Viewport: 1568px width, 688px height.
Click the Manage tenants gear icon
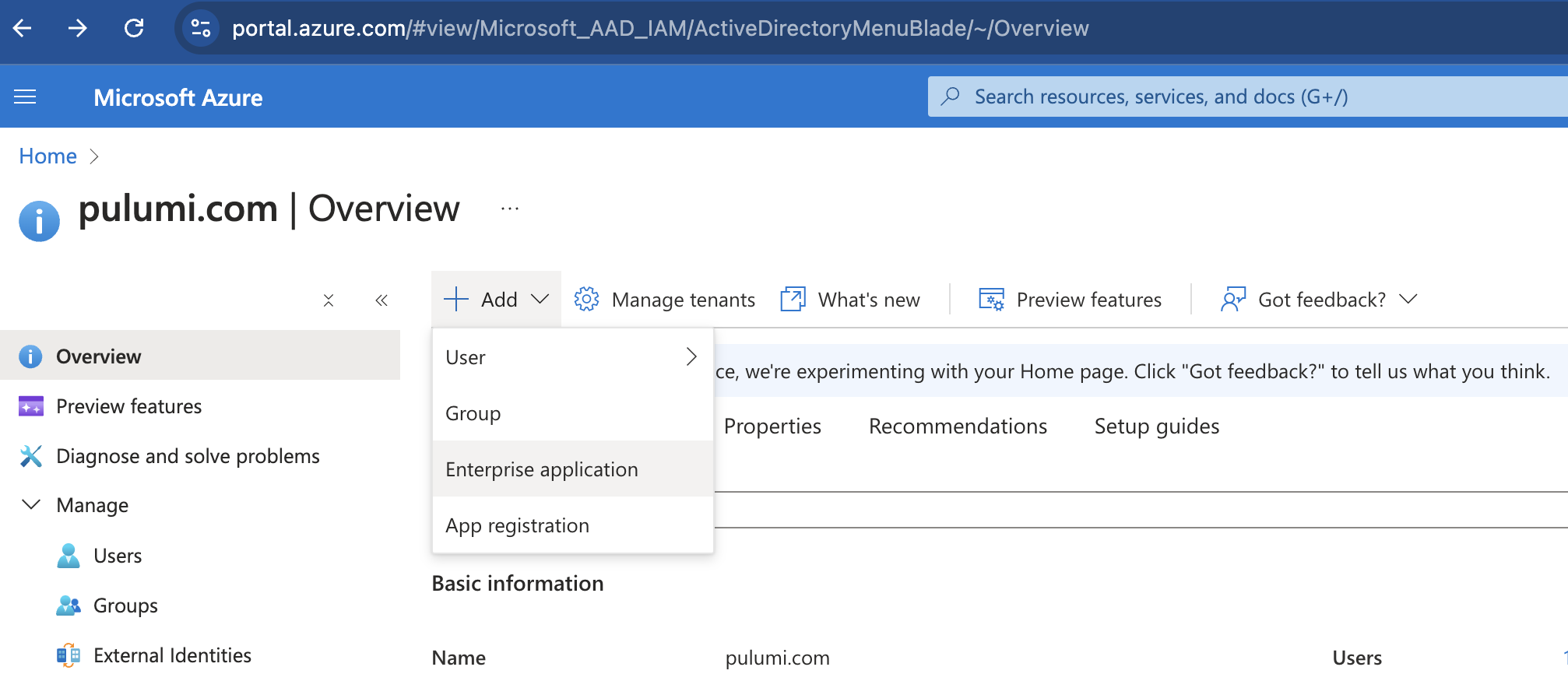coord(586,300)
